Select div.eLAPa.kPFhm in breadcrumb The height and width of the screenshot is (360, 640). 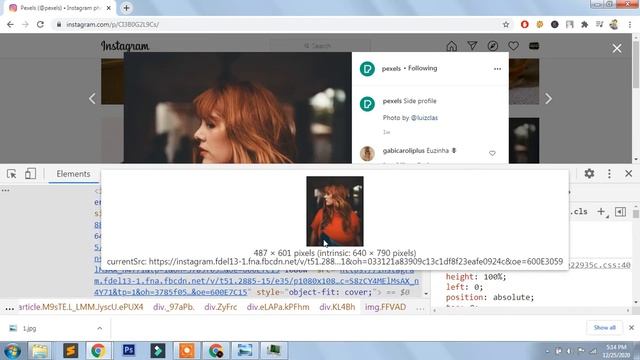point(278,307)
